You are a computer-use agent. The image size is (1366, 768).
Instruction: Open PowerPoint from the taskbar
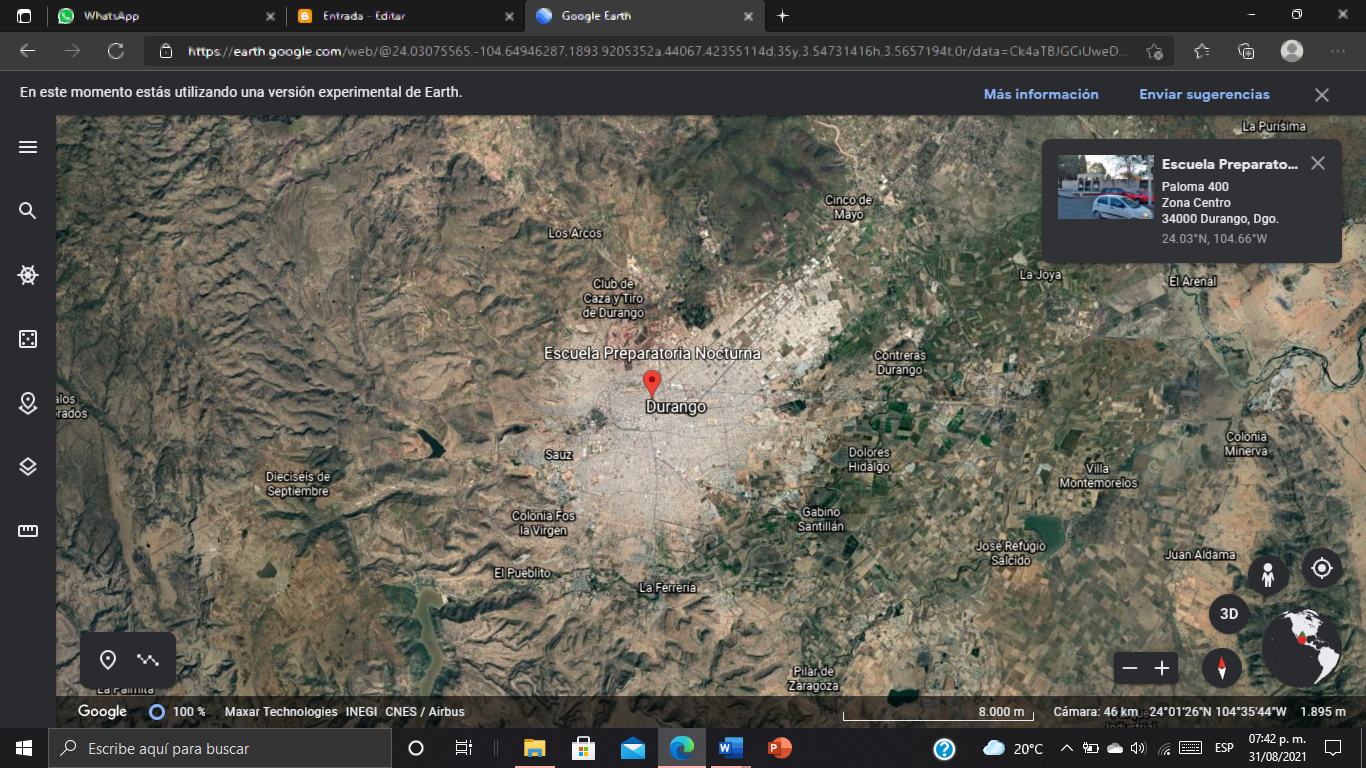pos(780,748)
